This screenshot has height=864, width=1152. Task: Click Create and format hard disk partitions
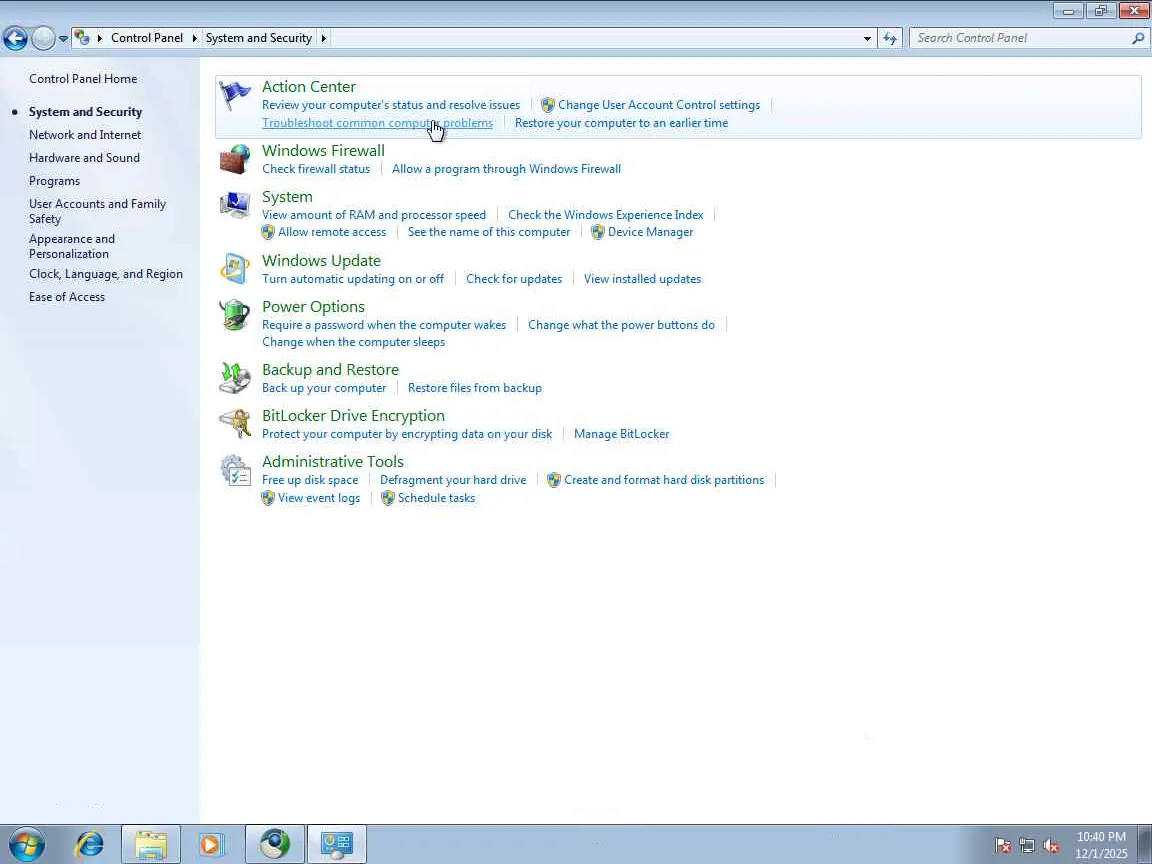[664, 480]
